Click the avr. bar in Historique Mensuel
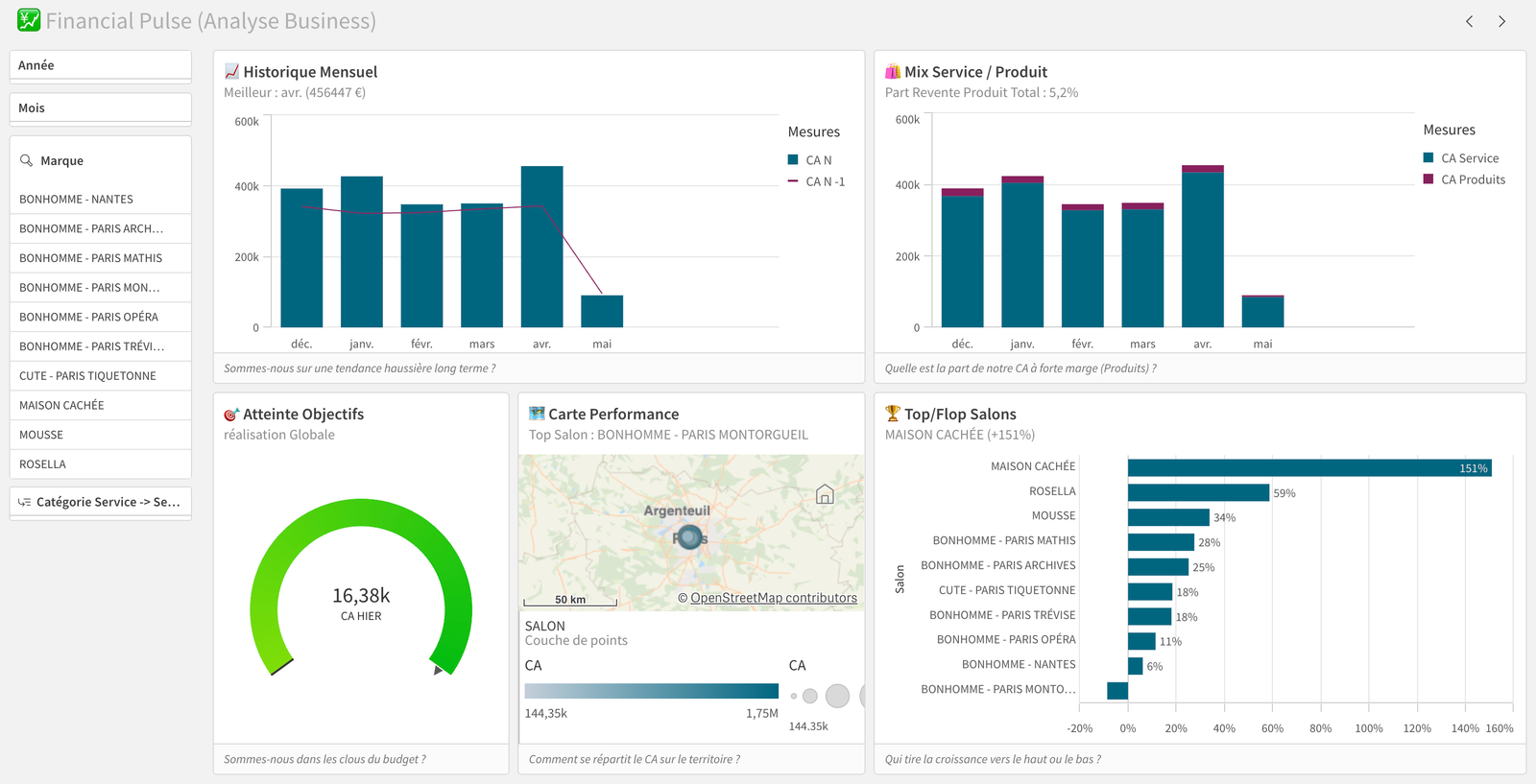 coord(542,247)
